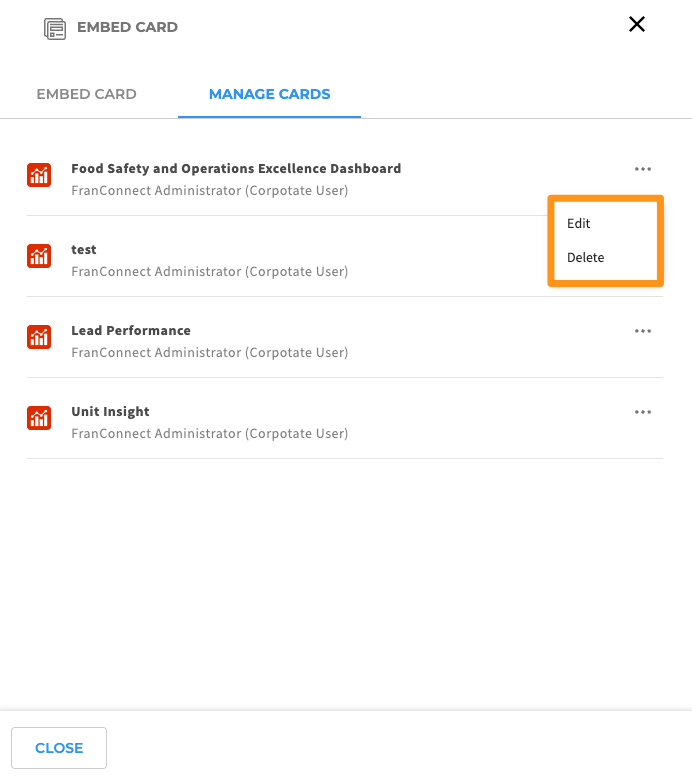Click the Embed Card dialog title text
The height and width of the screenshot is (782, 692).
pos(127,27)
